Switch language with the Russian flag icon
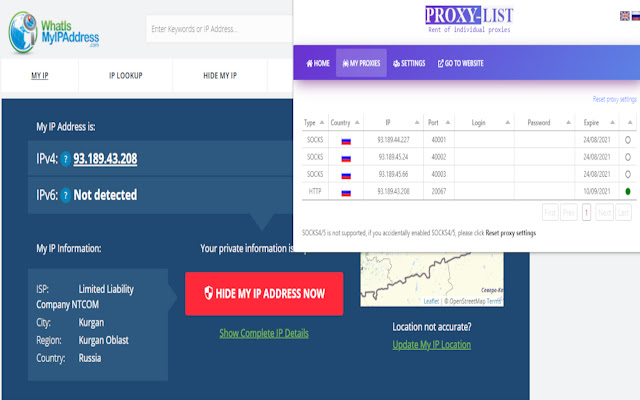 point(636,16)
